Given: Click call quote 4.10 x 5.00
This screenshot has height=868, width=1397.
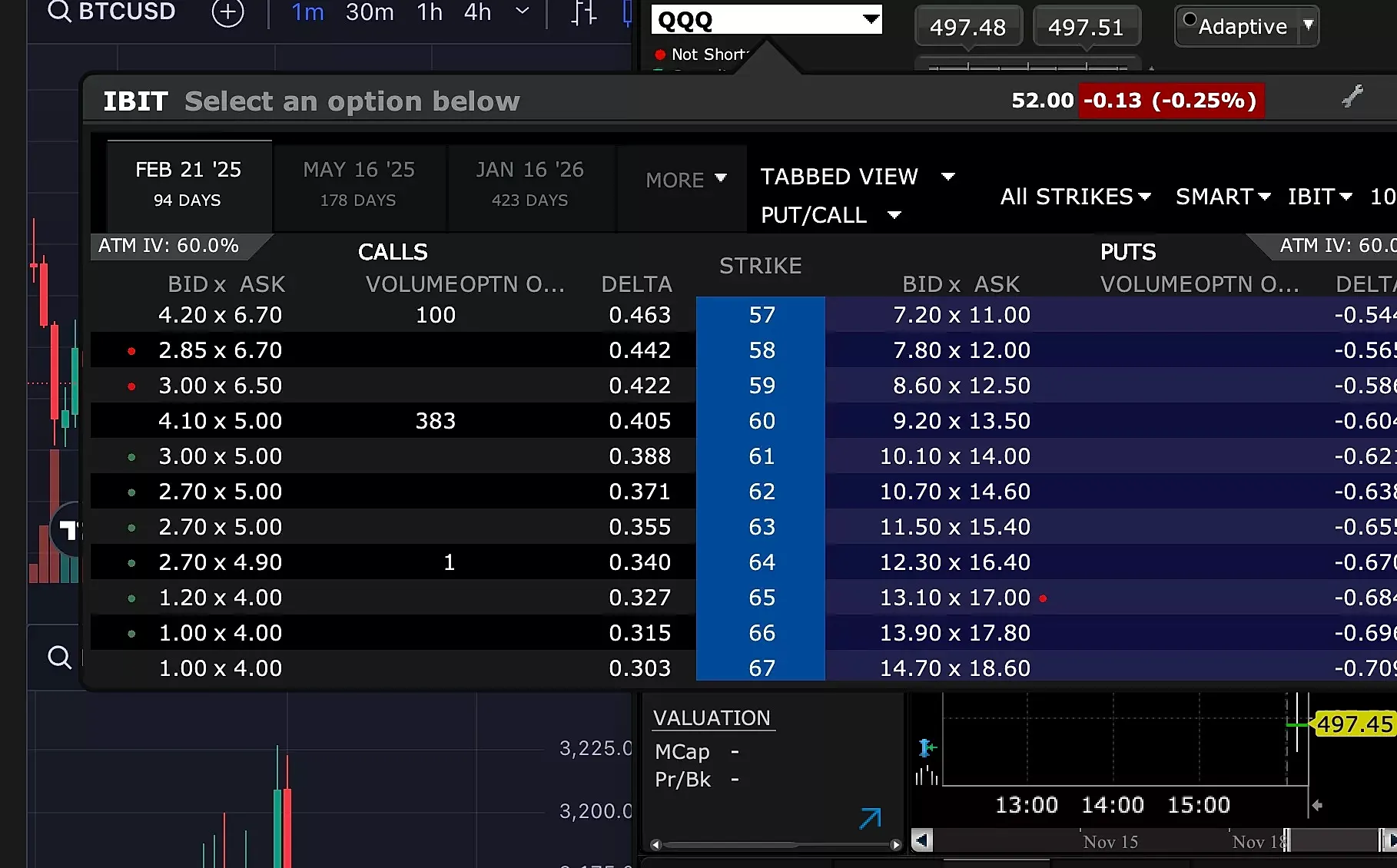Looking at the screenshot, I should click(221, 421).
